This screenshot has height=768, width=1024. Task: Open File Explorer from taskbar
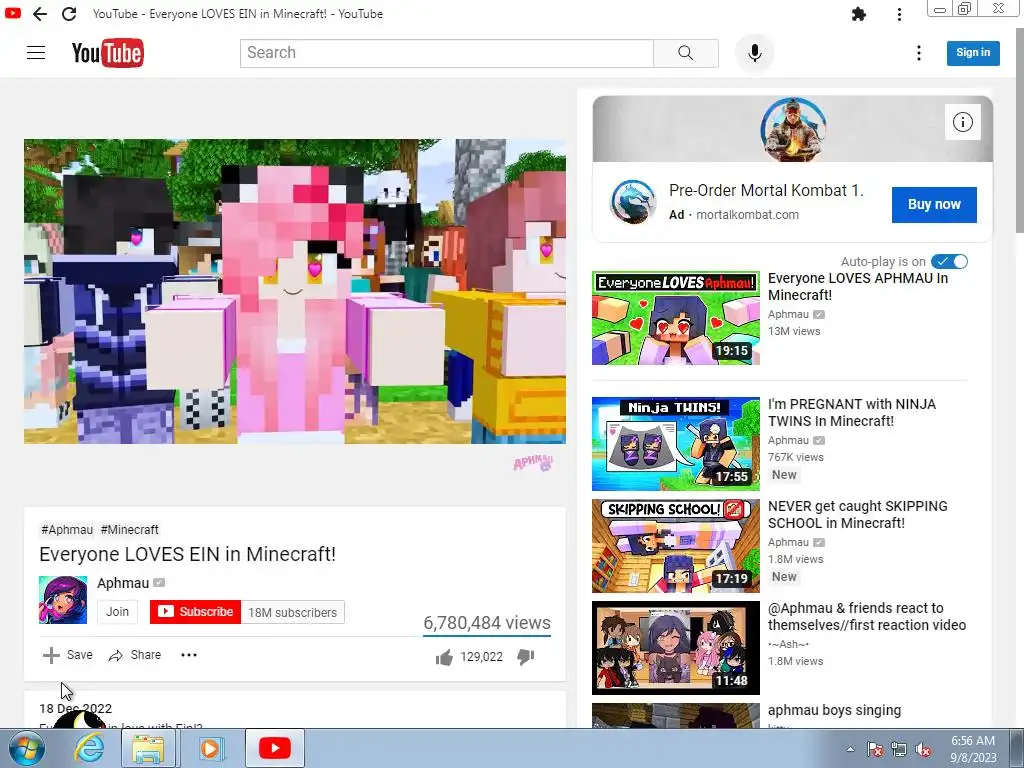(148, 748)
